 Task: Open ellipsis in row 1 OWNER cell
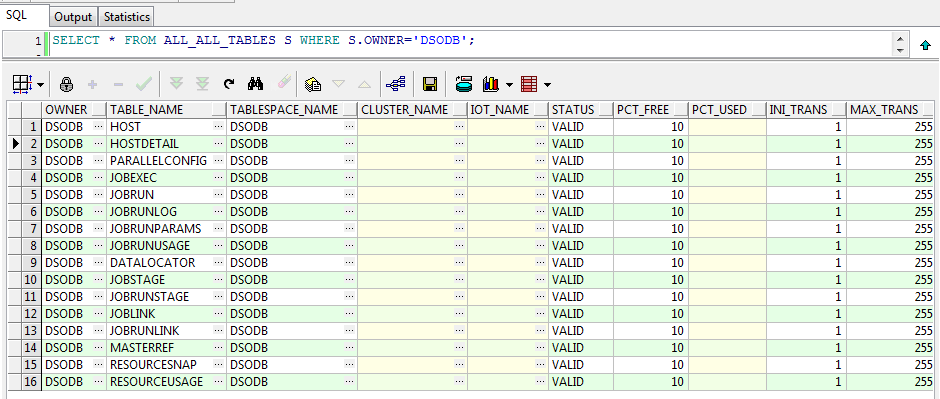[98, 127]
